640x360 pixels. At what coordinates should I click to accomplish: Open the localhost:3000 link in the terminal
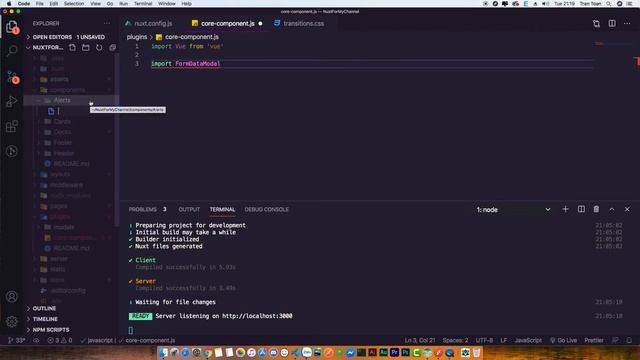coord(257,316)
